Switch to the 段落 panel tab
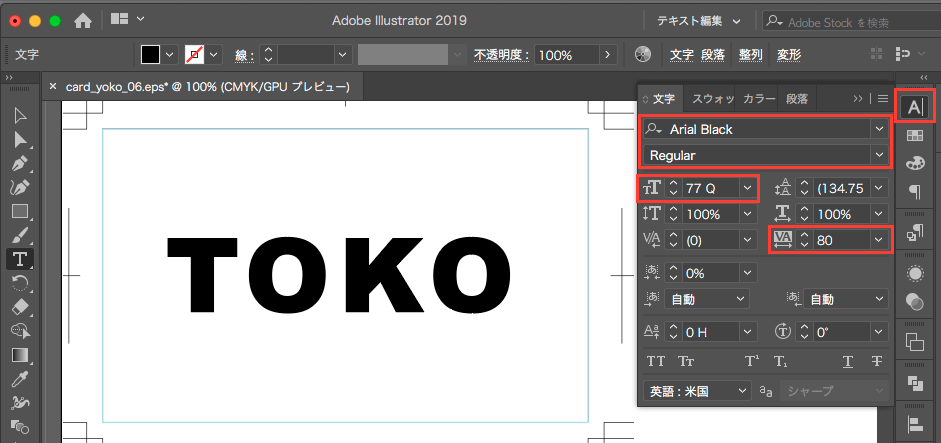The width and height of the screenshot is (941, 443). (797, 99)
